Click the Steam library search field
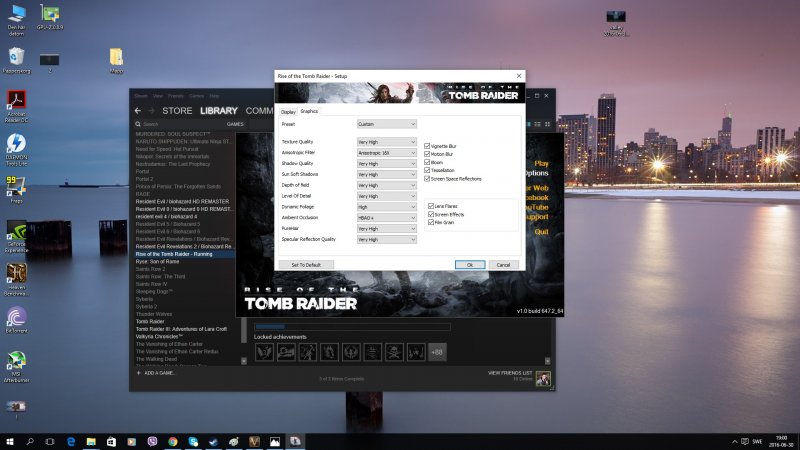800x450 pixels. click(179, 124)
